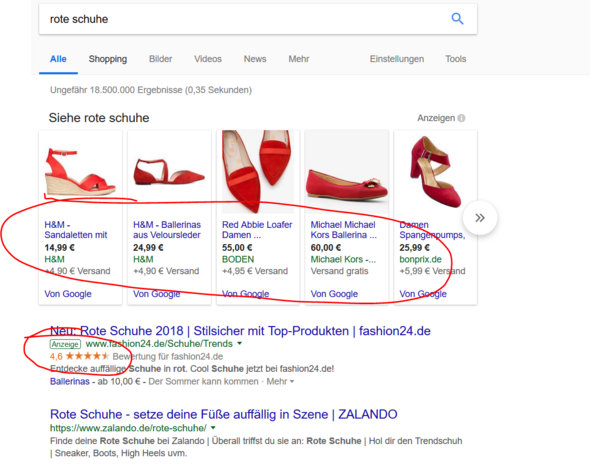
Task: Open the Bilder tab
Action: (x=161, y=59)
